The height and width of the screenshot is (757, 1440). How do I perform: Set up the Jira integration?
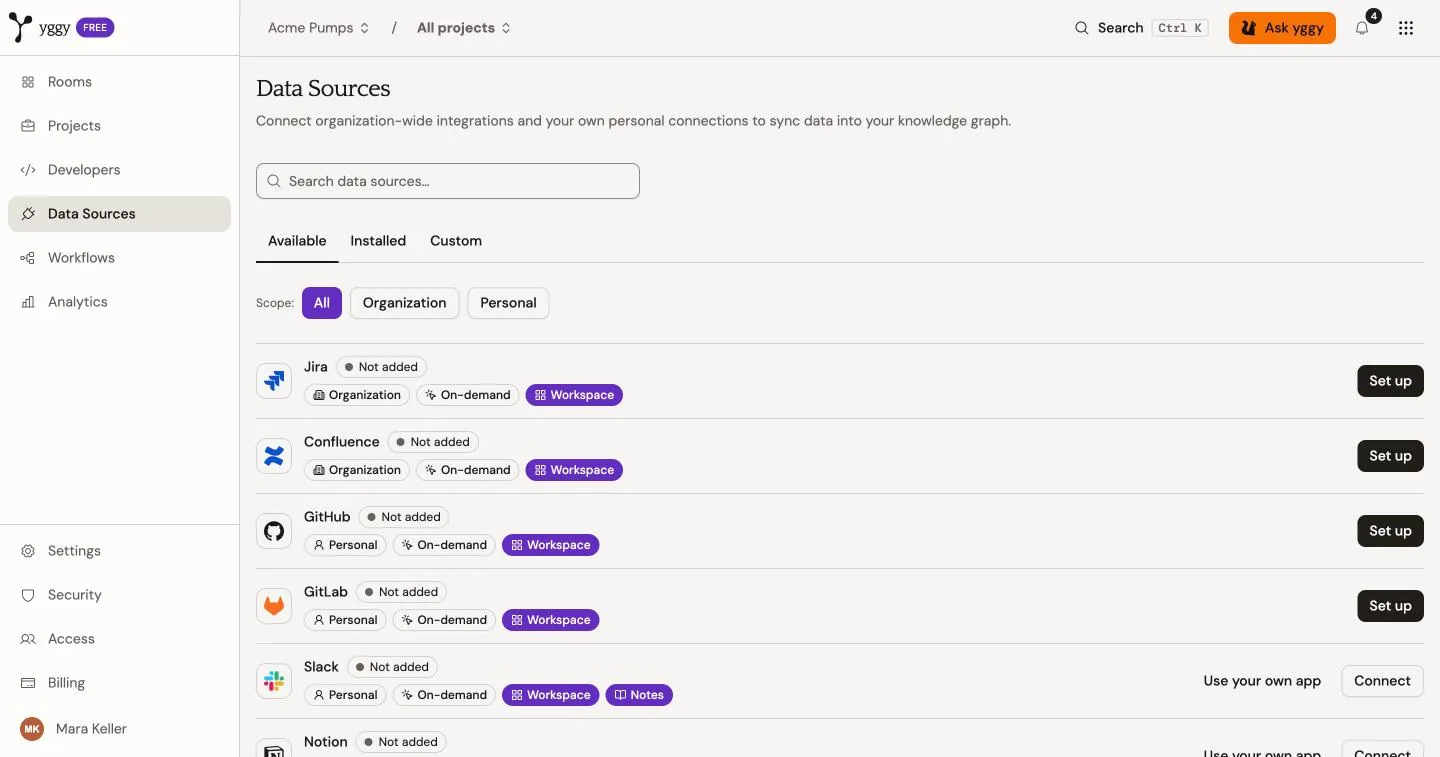(x=1390, y=381)
